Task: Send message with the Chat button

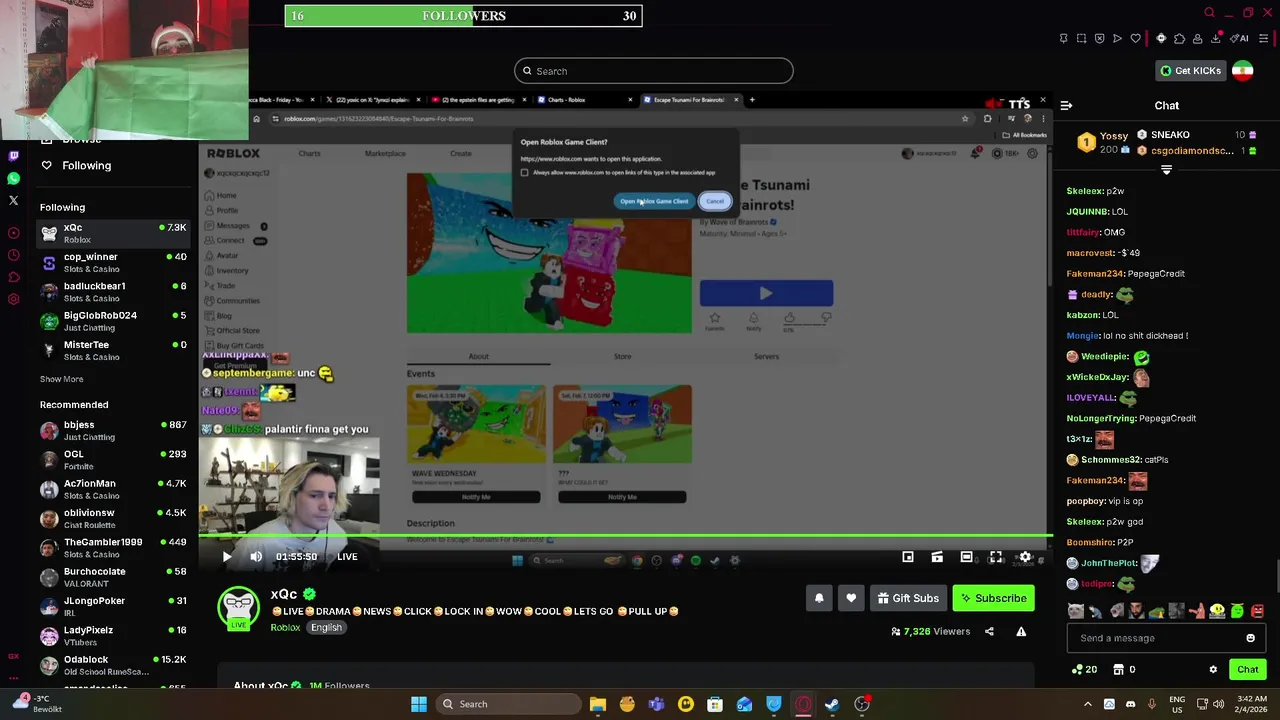Action: coord(1248,669)
